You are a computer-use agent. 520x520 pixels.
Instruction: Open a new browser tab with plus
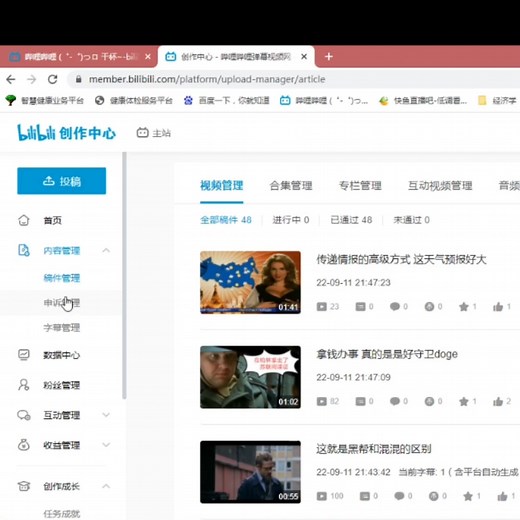coord(329,57)
